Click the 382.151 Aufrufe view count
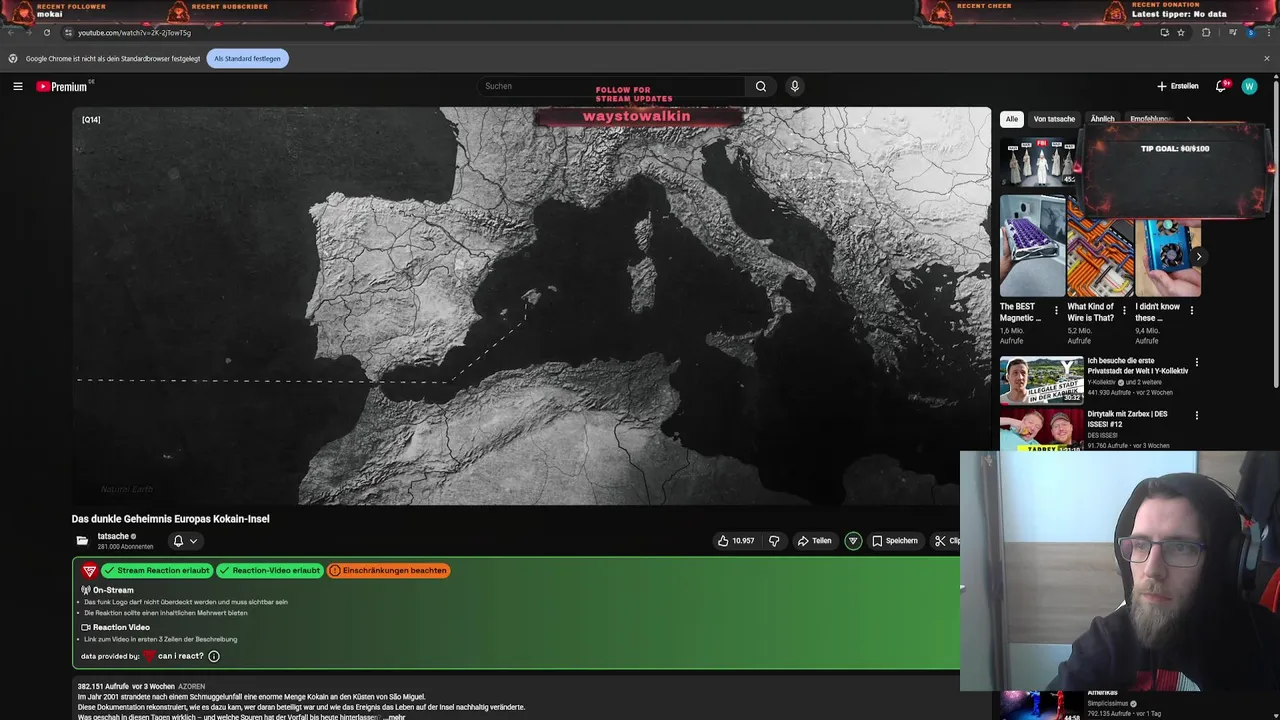1280x720 pixels. (104, 687)
